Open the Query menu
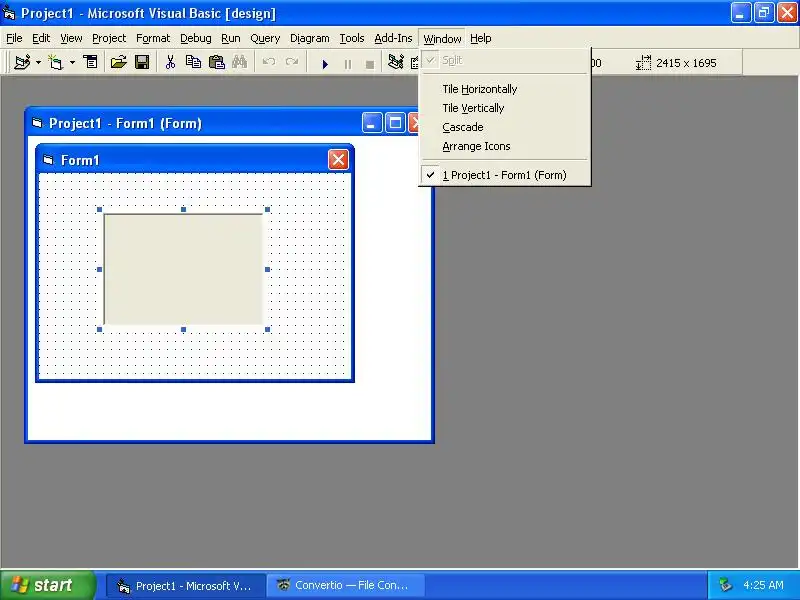800x600 pixels. pyautogui.click(x=265, y=38)
